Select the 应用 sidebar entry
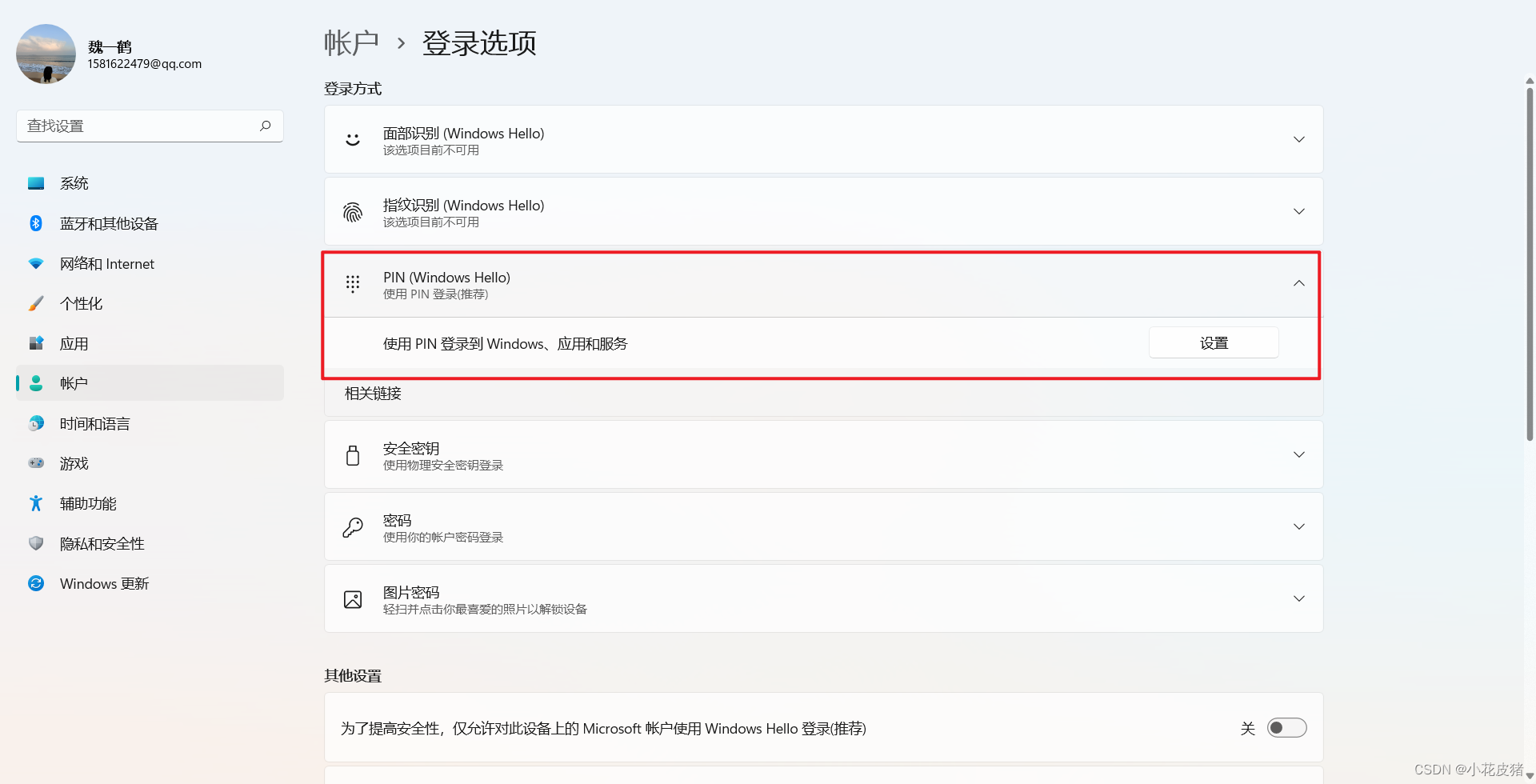The image size is (1536, 784). coord(150,343)
